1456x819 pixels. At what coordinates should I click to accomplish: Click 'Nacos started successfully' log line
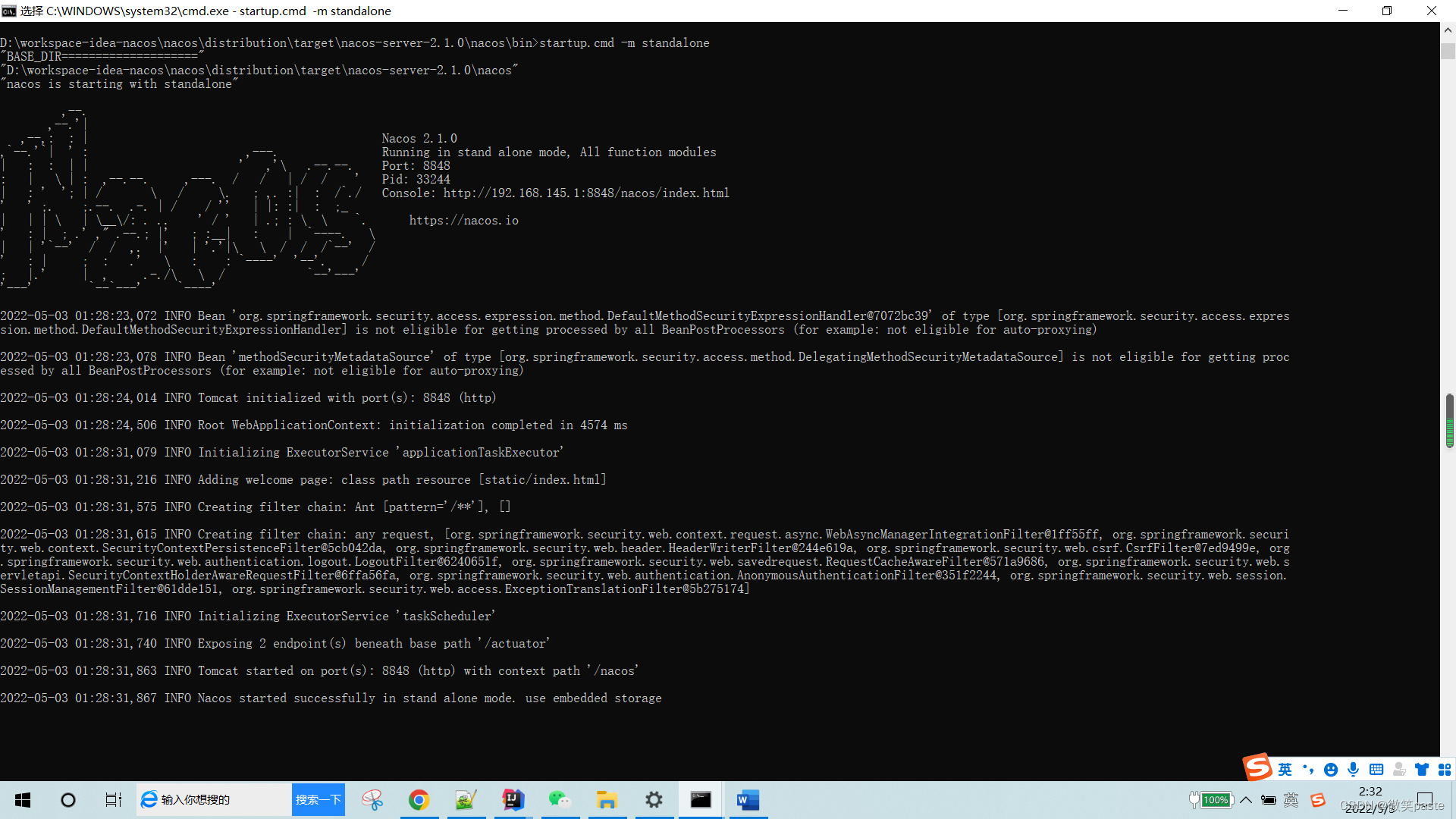click(x=331, y=698)
